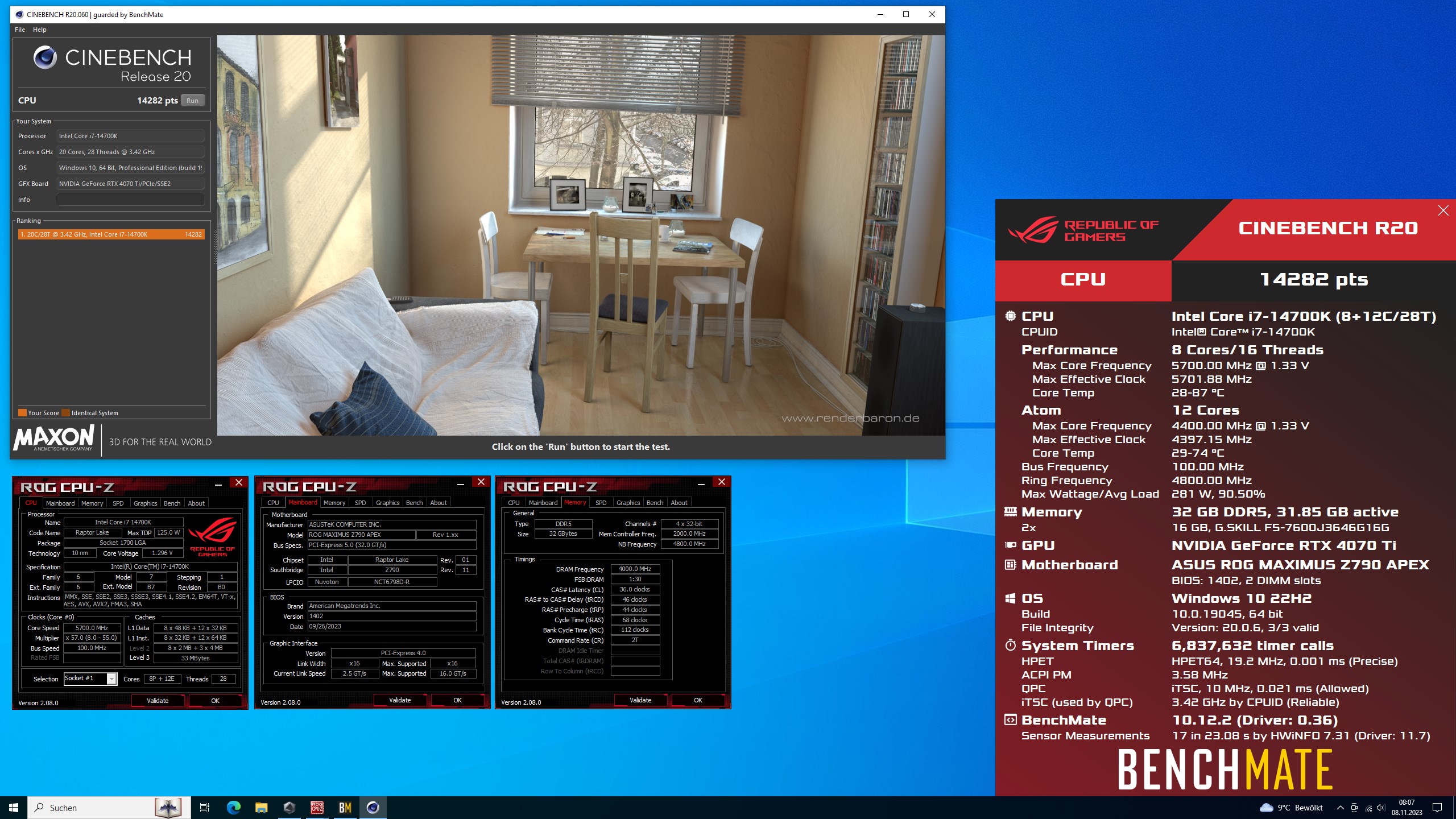Open Graphics tab in first CPU-Z window
The image size is (1456, 819).
[146, 503]
